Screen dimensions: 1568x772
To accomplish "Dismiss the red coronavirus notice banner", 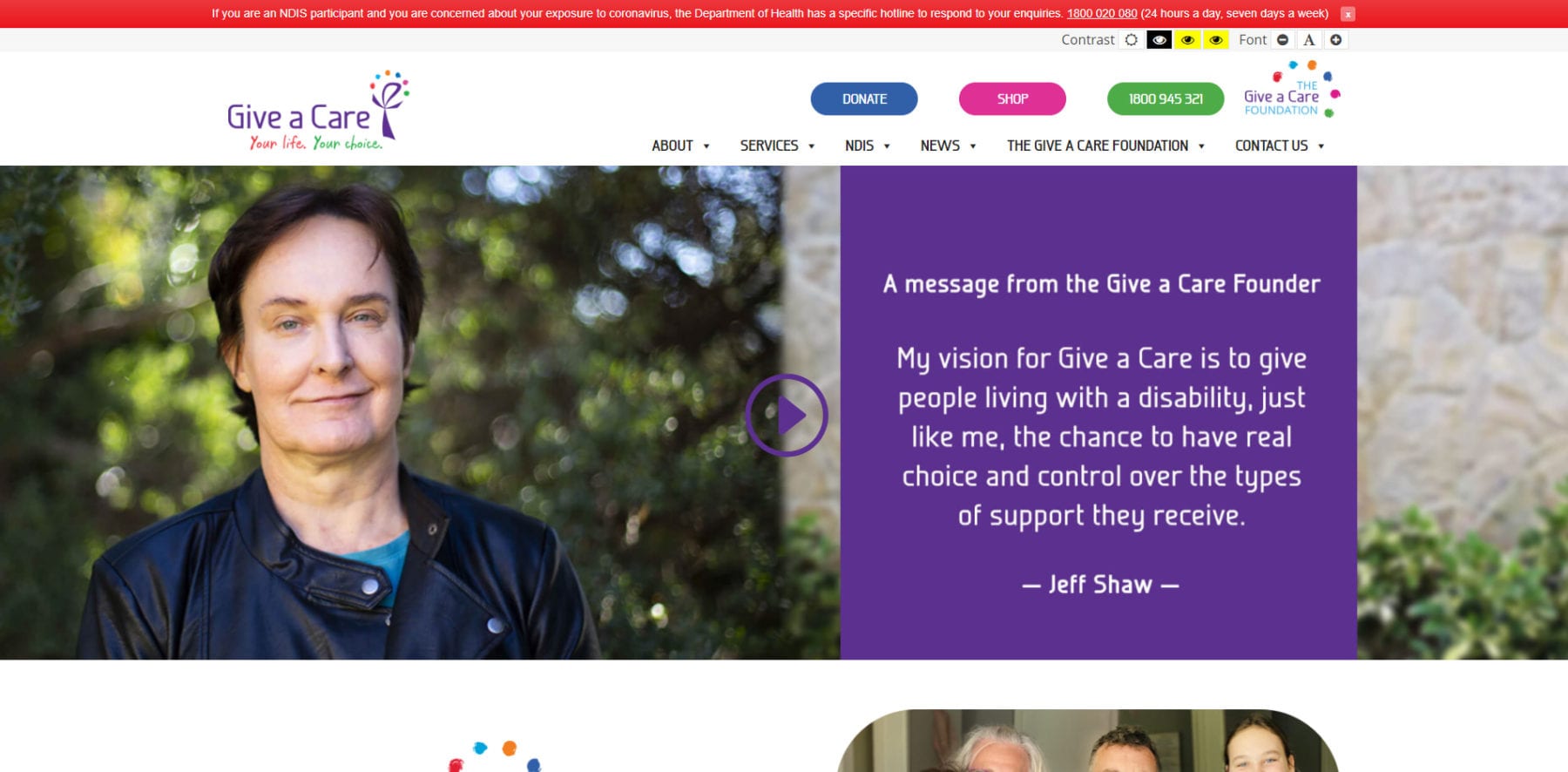I will click(x=1348, y=14).
